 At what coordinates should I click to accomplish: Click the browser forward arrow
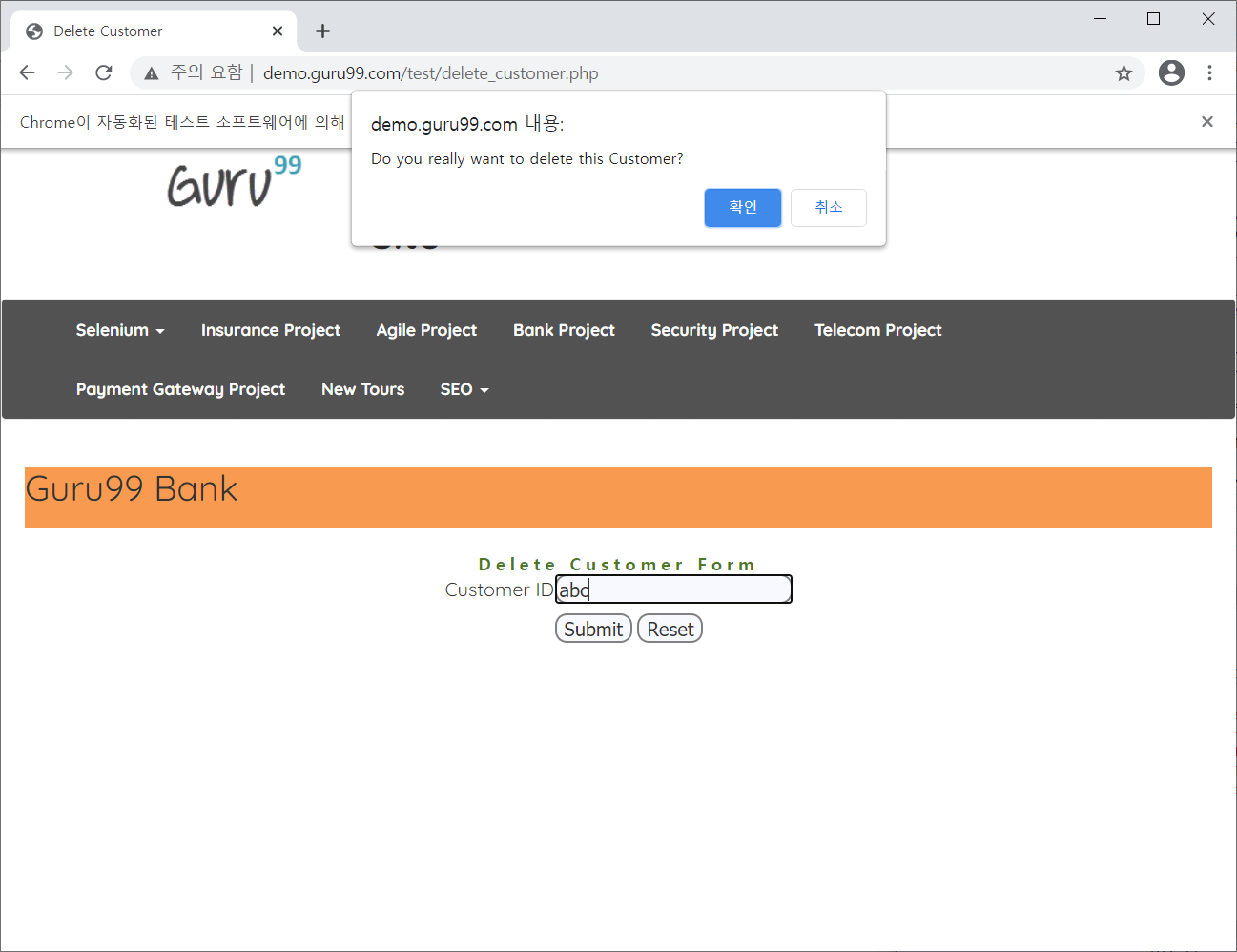click(x=65, y=72)
